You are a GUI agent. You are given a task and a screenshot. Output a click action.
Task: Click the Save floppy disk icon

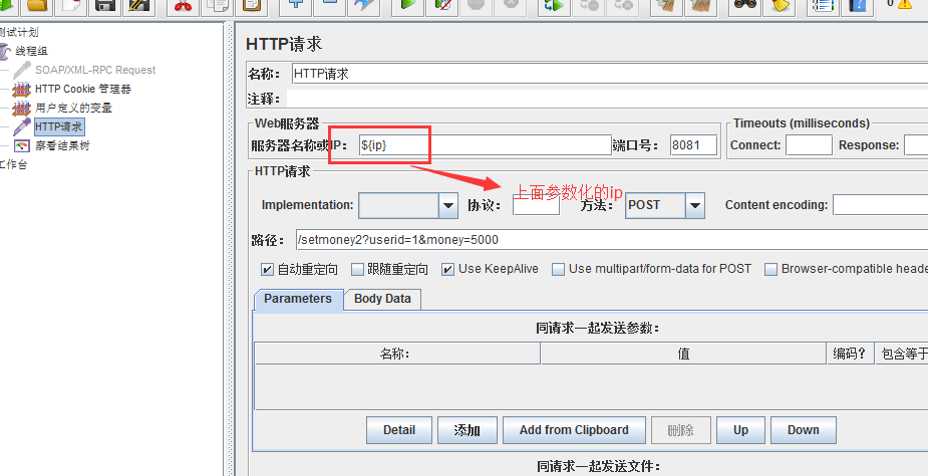[105, 5]
